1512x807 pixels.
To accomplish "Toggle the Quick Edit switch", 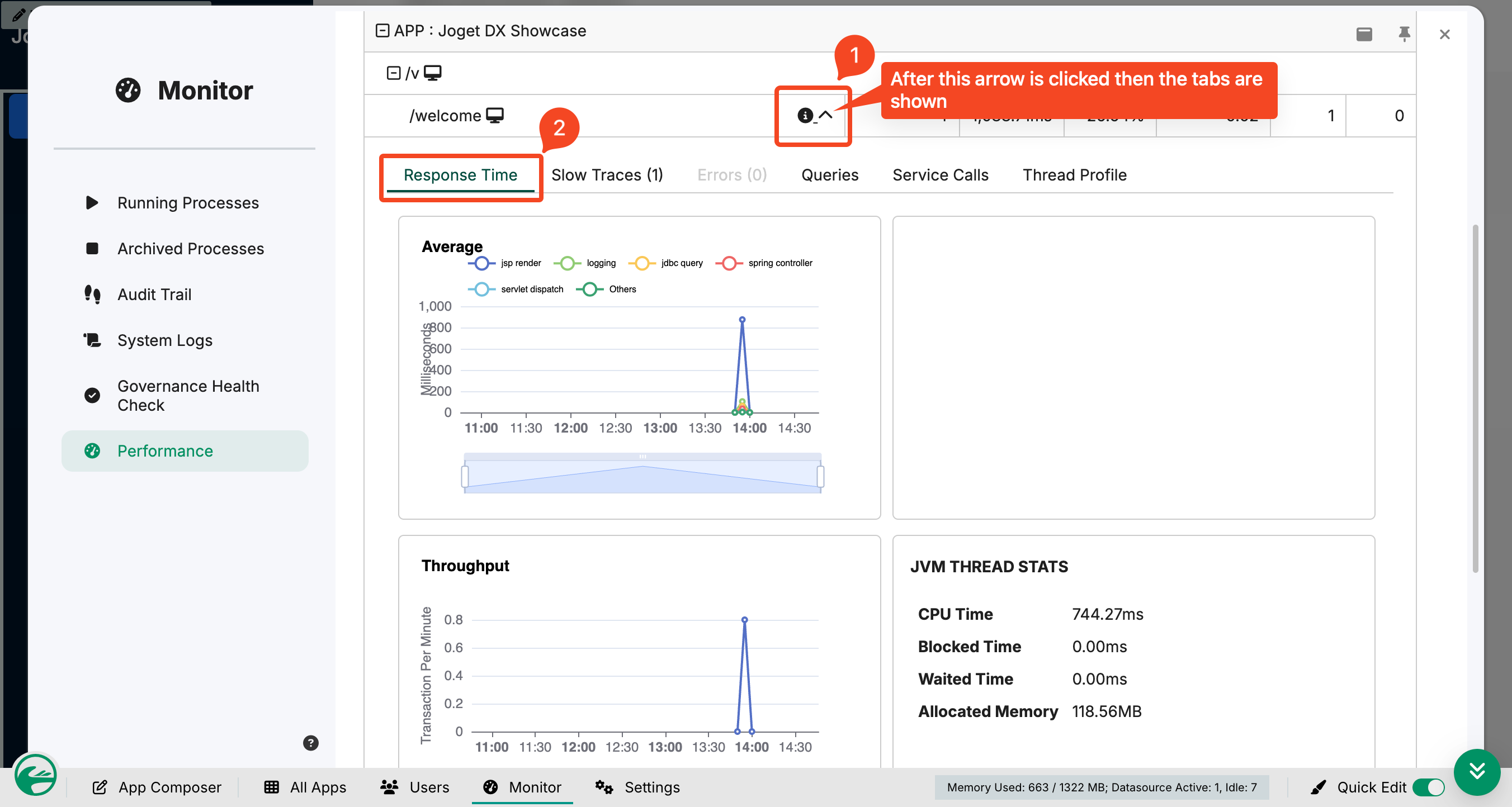I will (1429, 787).
